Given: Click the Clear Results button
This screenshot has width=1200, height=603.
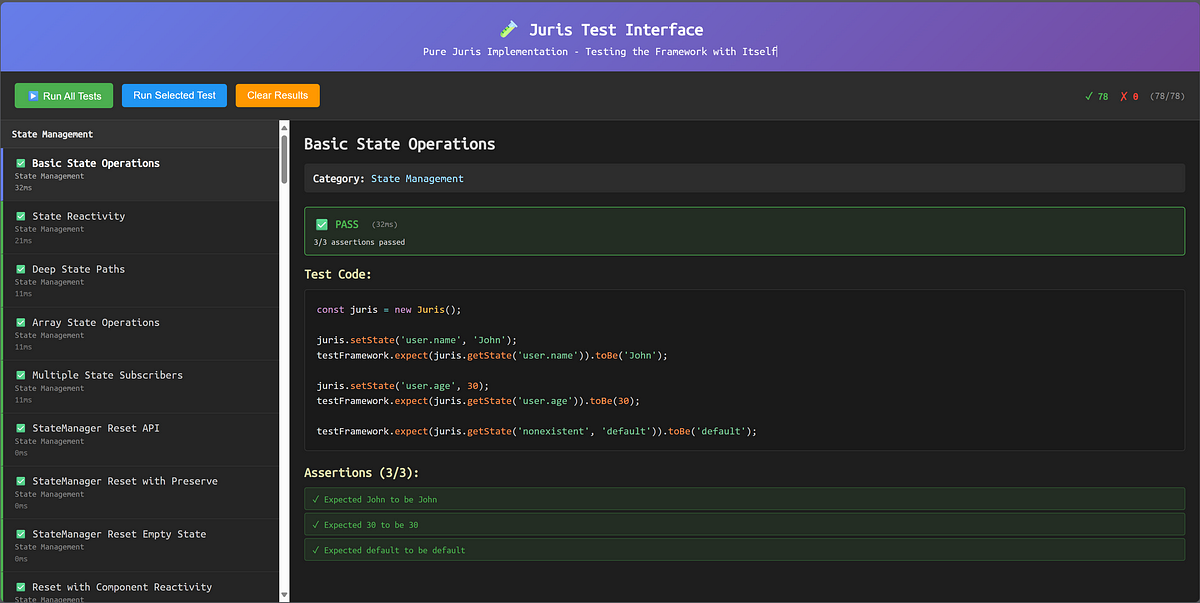Looking at the screenshot, I should point(278,95).
